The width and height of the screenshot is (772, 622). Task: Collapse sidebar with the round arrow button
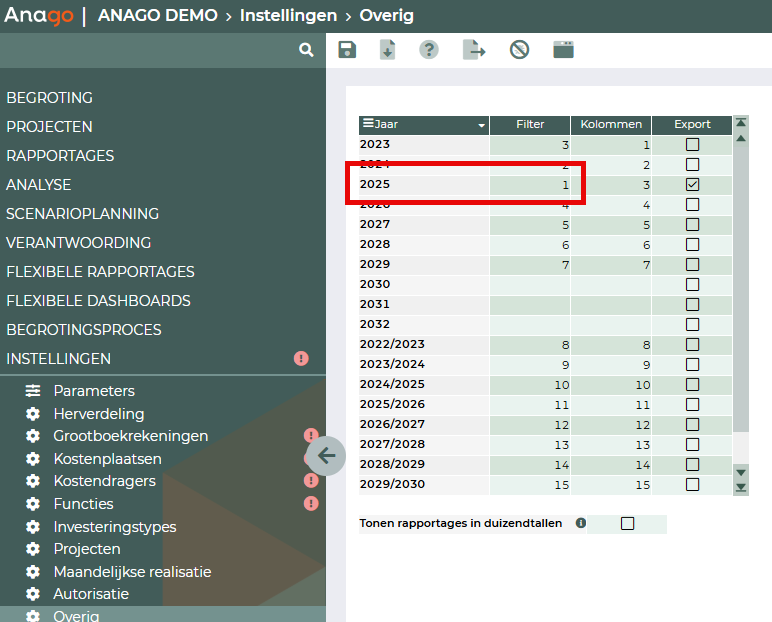click(326, 456)
